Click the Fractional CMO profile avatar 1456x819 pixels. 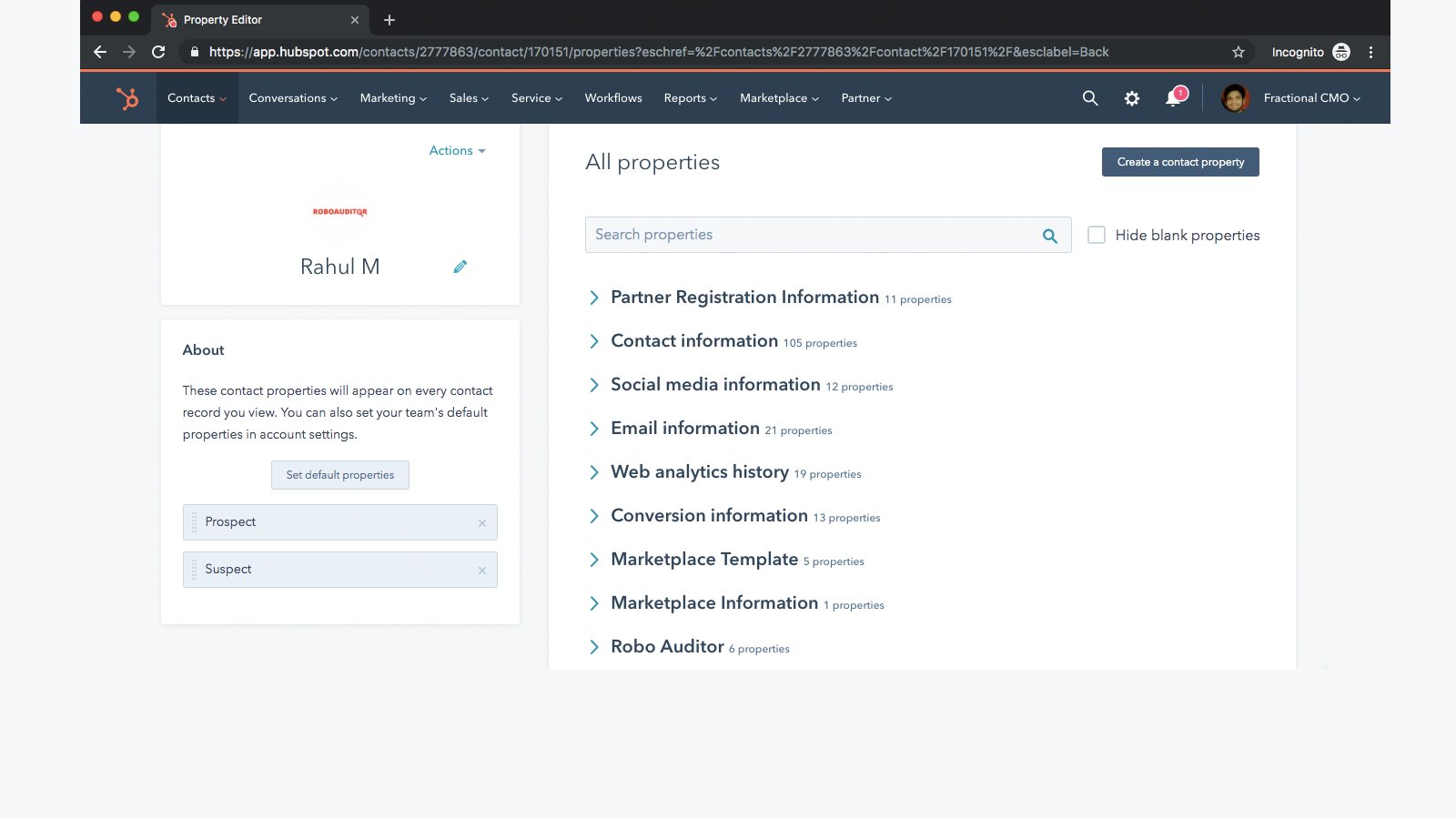coord(1235,97)
